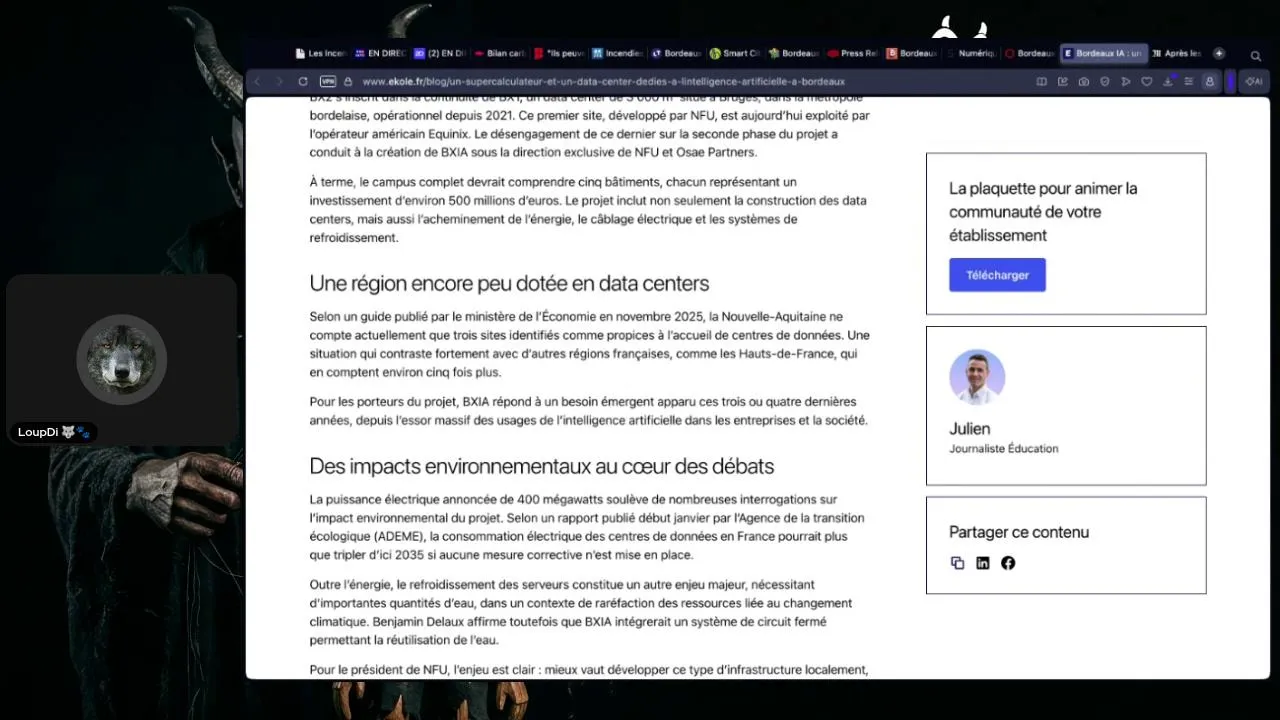Open the profile account icon

pos(1210,82)
